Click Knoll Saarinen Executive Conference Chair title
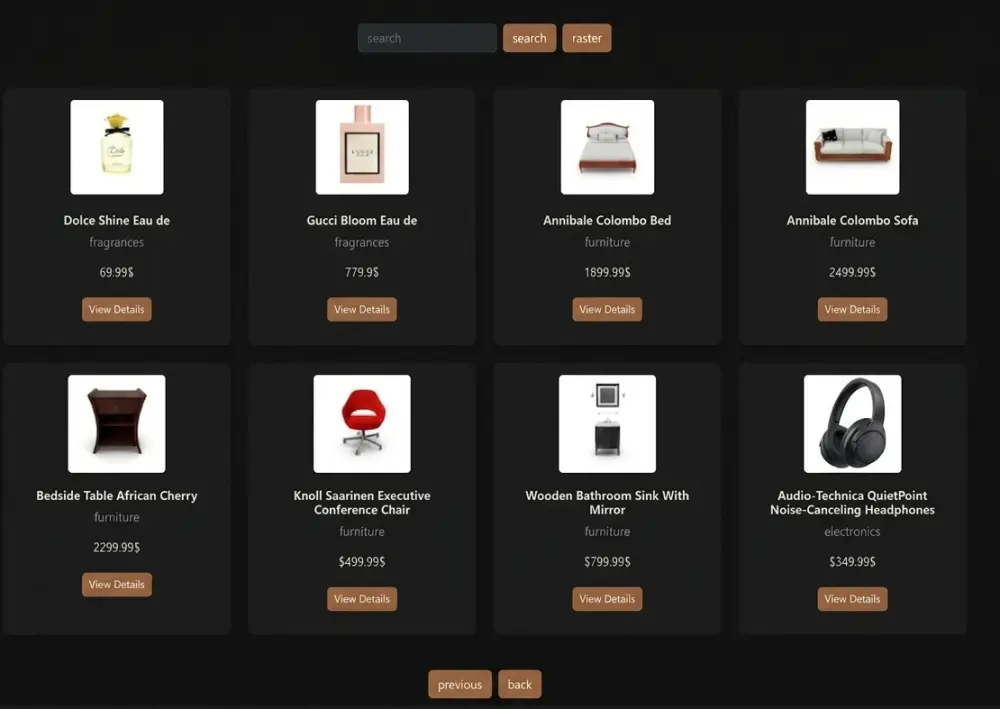Viewport: 1000px width, 709px height. pos(362,502)
